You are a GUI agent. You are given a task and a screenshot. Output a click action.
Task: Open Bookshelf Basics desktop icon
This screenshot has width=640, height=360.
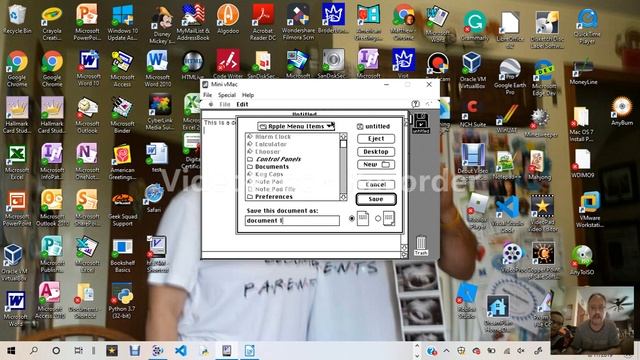coord(122,255)
